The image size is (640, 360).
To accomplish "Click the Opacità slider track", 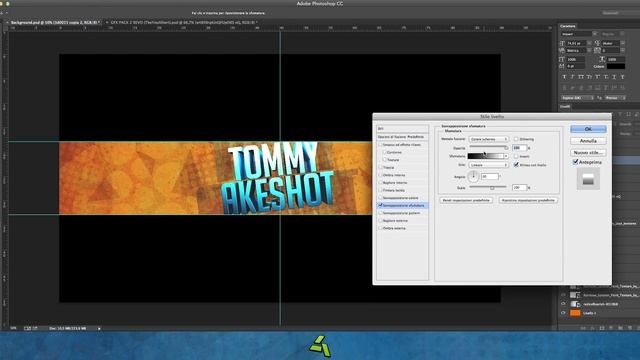I will pos(488,147).
